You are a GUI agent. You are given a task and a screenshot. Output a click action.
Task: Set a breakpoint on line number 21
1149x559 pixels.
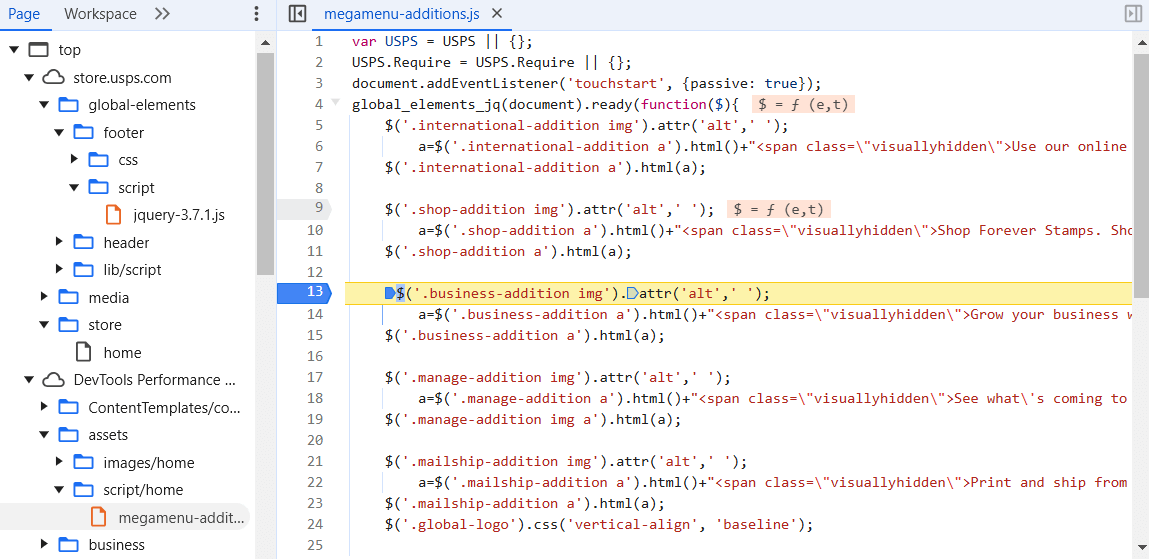click(315, 462)
